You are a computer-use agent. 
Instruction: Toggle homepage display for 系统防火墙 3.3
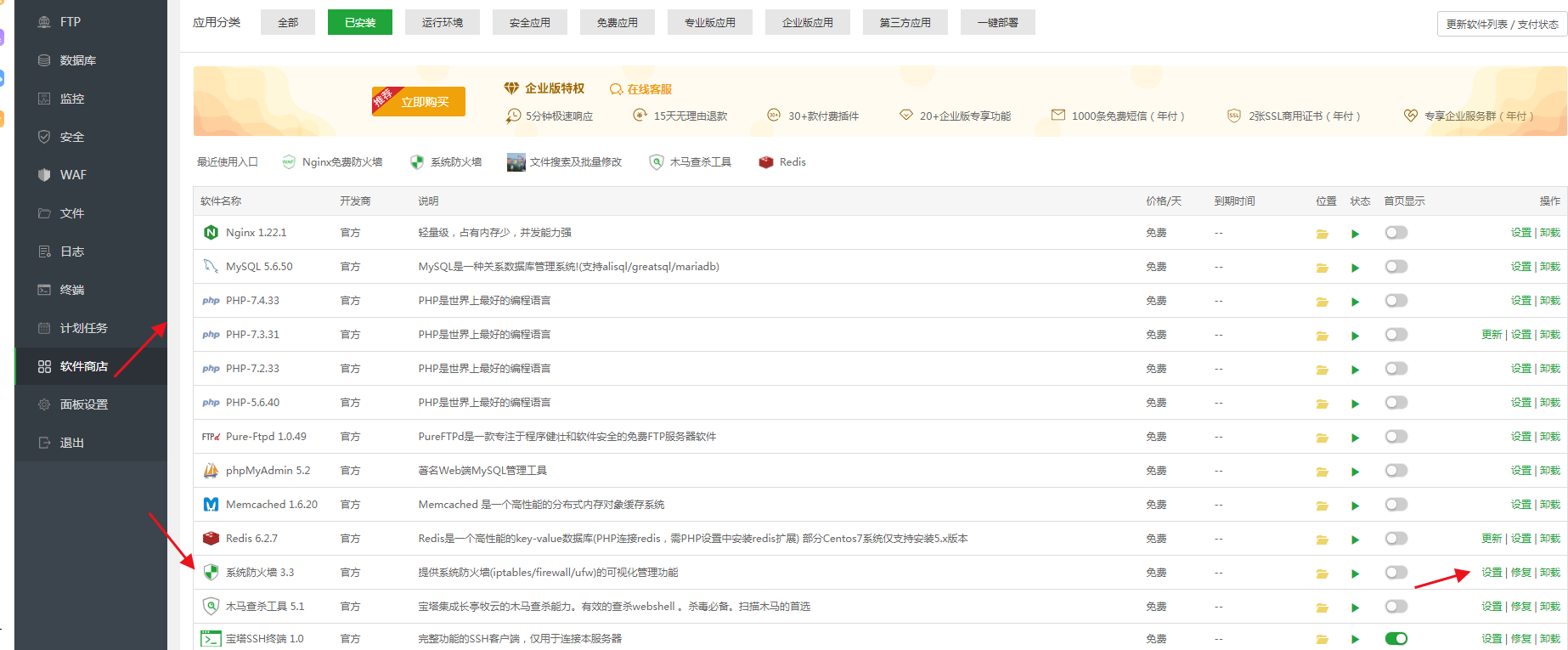tap(1396, 573)
